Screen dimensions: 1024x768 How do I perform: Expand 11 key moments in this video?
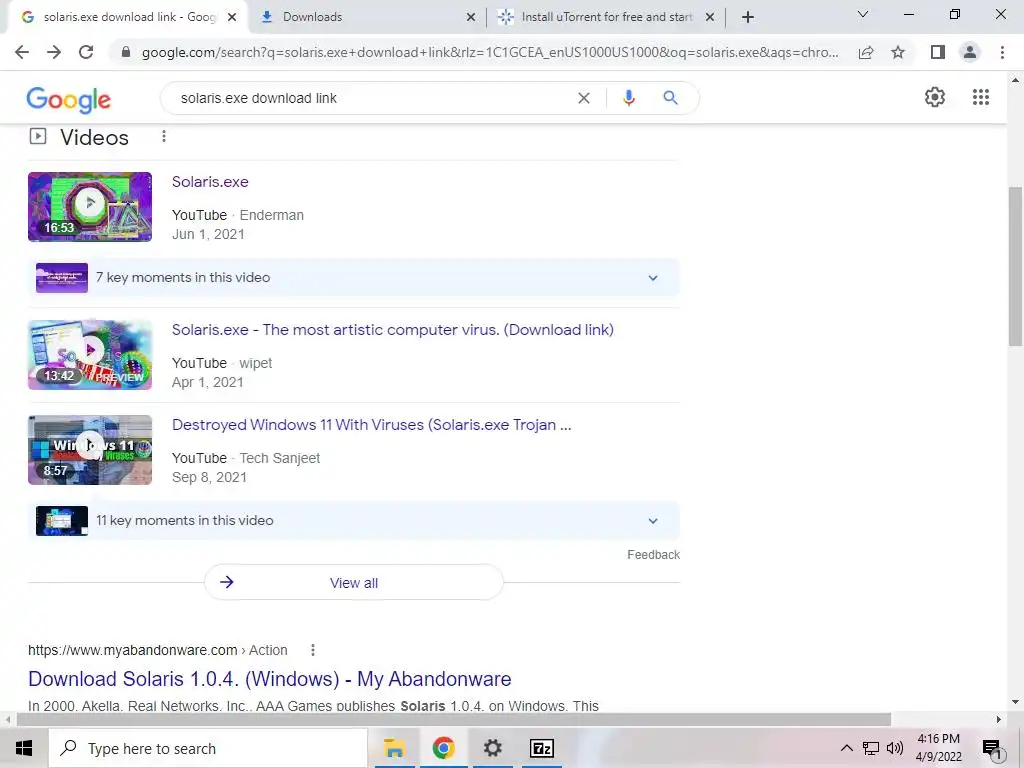(354, 520)
